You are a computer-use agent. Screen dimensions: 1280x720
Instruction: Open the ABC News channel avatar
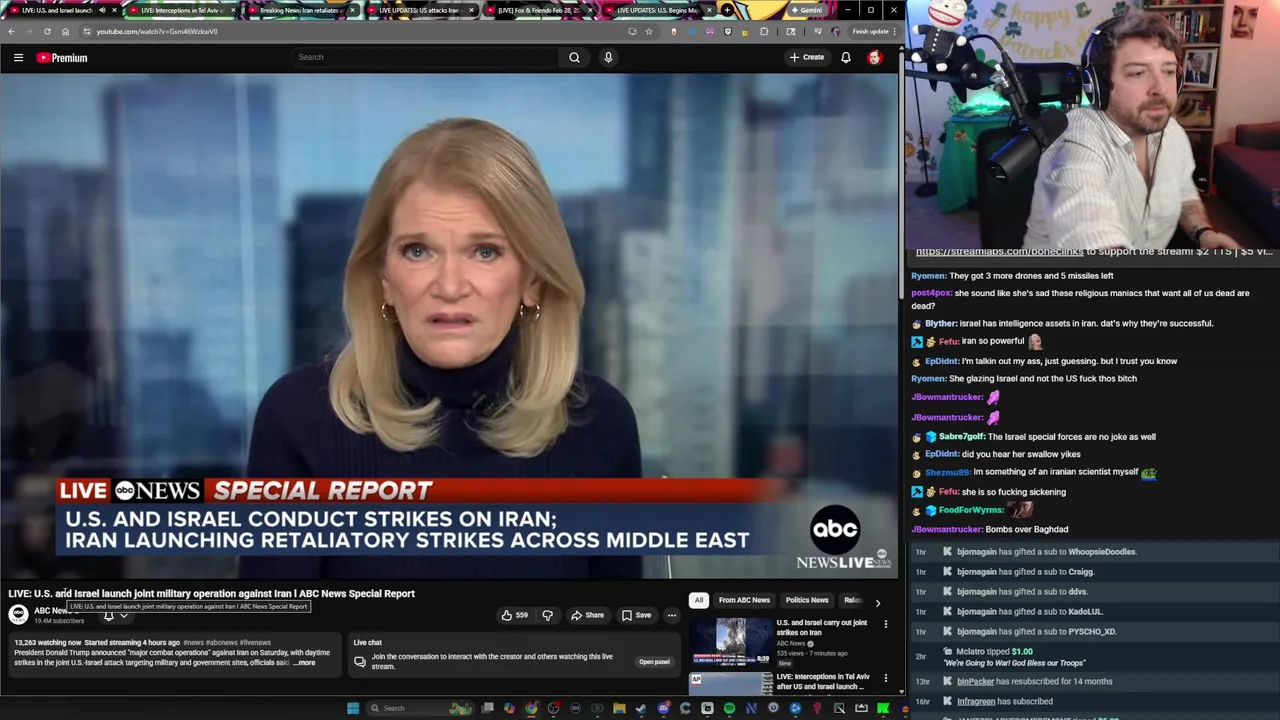pos(18,614)
